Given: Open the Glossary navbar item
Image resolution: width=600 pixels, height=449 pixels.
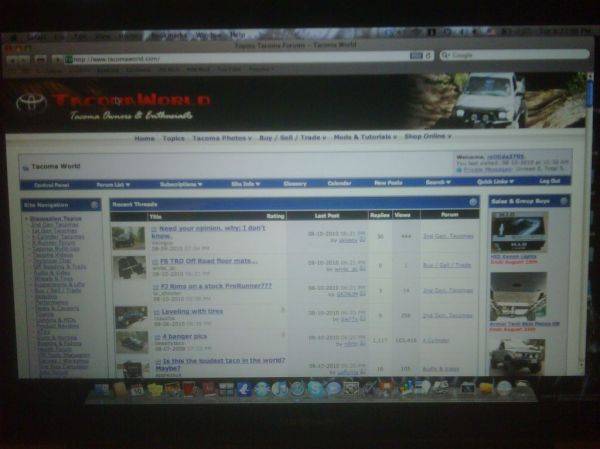Looking at the screenshot, I should pos(295,184).
